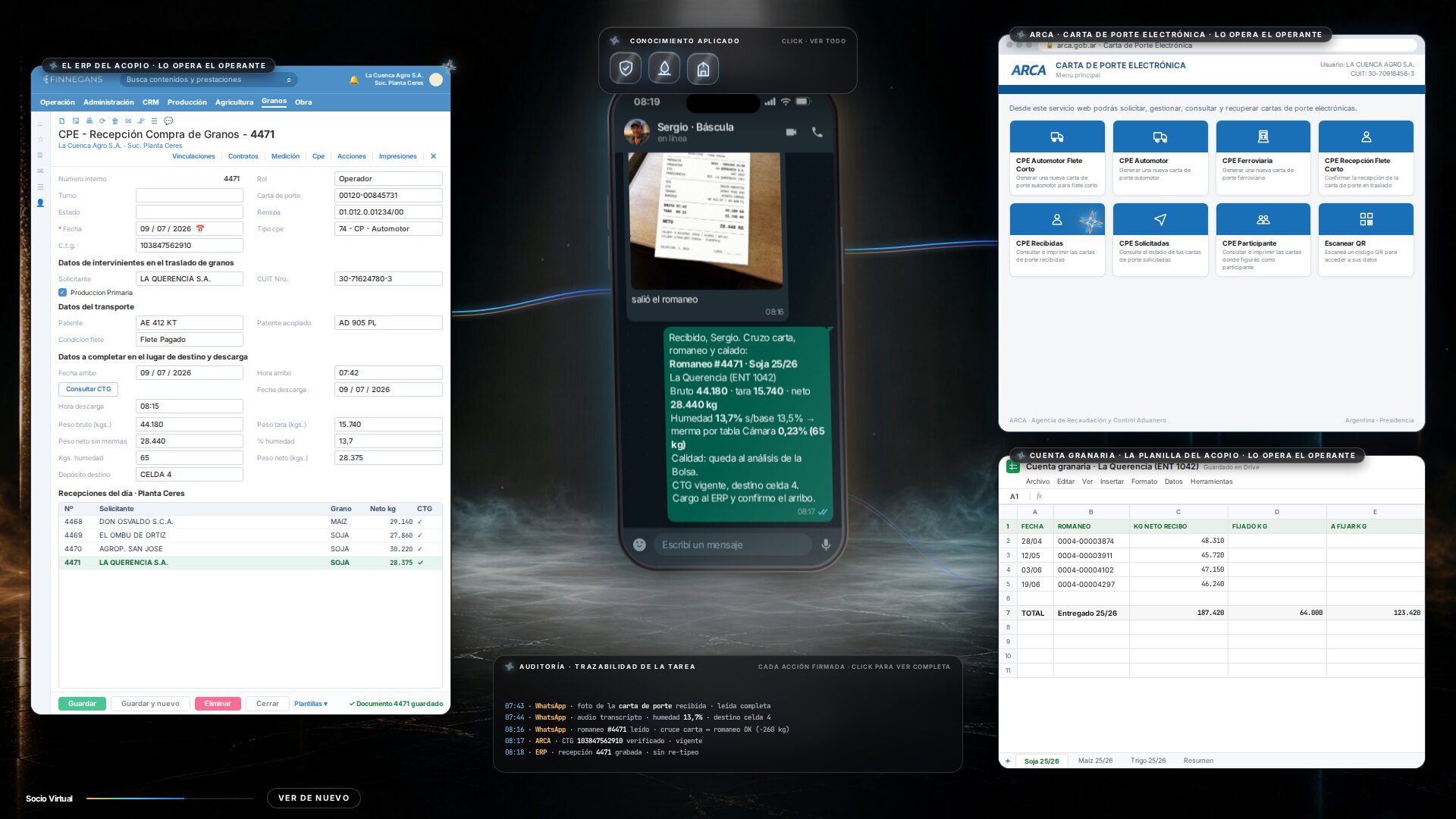Open the Administración menu in Finnegans
1456x819 pixels.
click(x=108, y=102)
